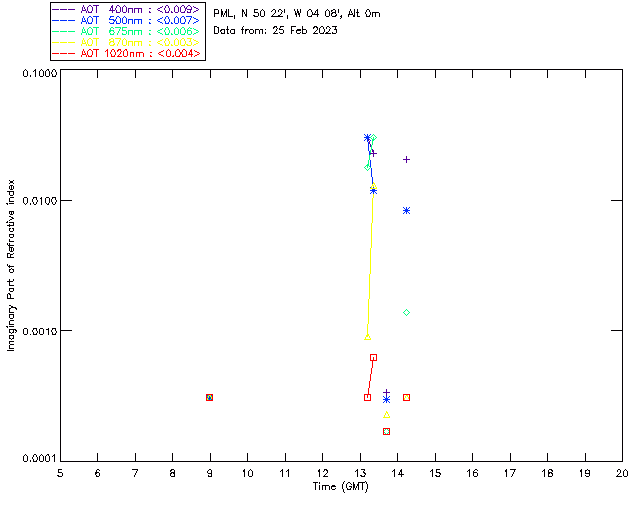640x512 pixels.
Task: Click the PML station location header text
Action: tap(297, 13)
